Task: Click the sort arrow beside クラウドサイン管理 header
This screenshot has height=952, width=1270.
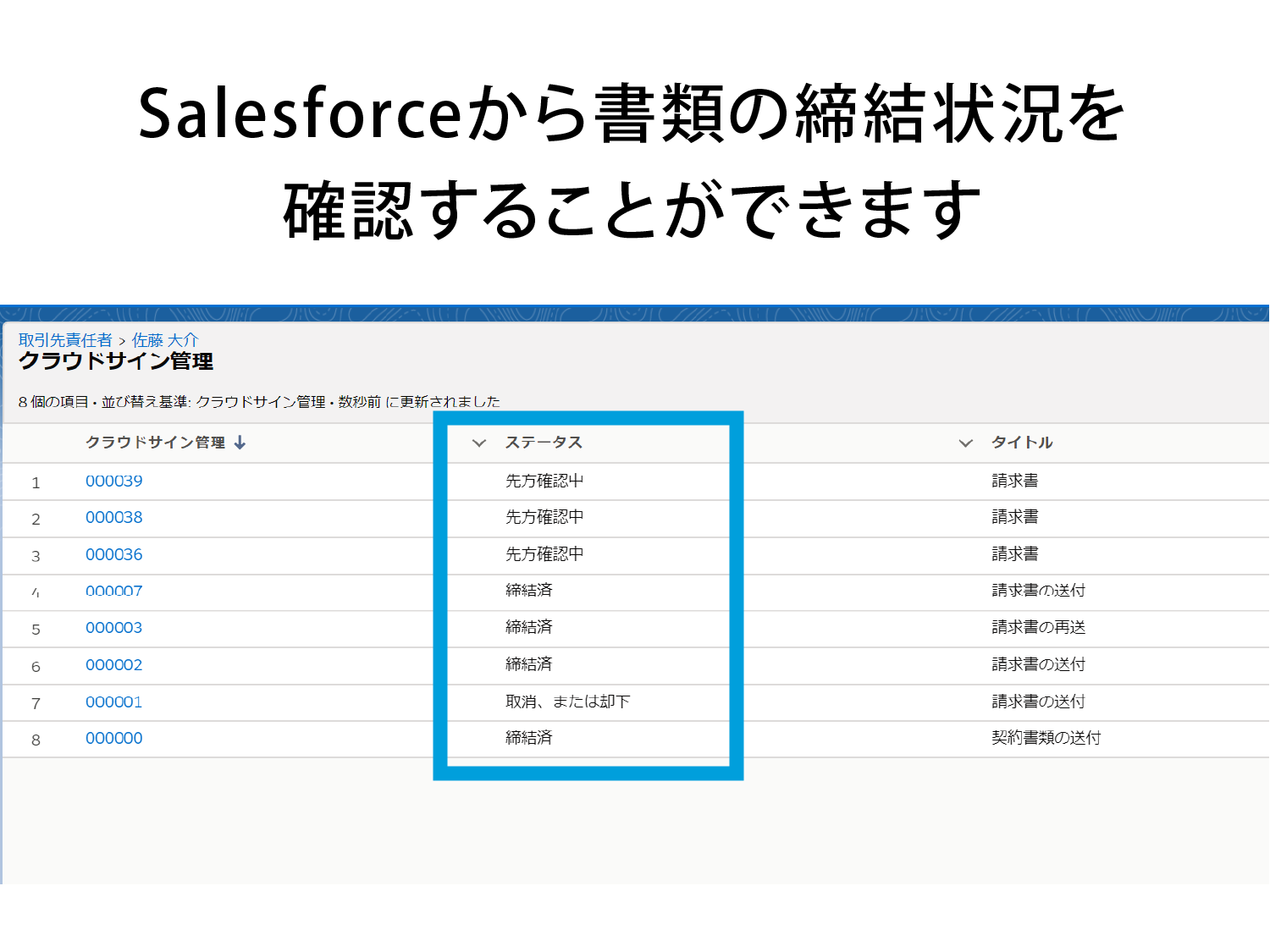Action: (240, 443)
